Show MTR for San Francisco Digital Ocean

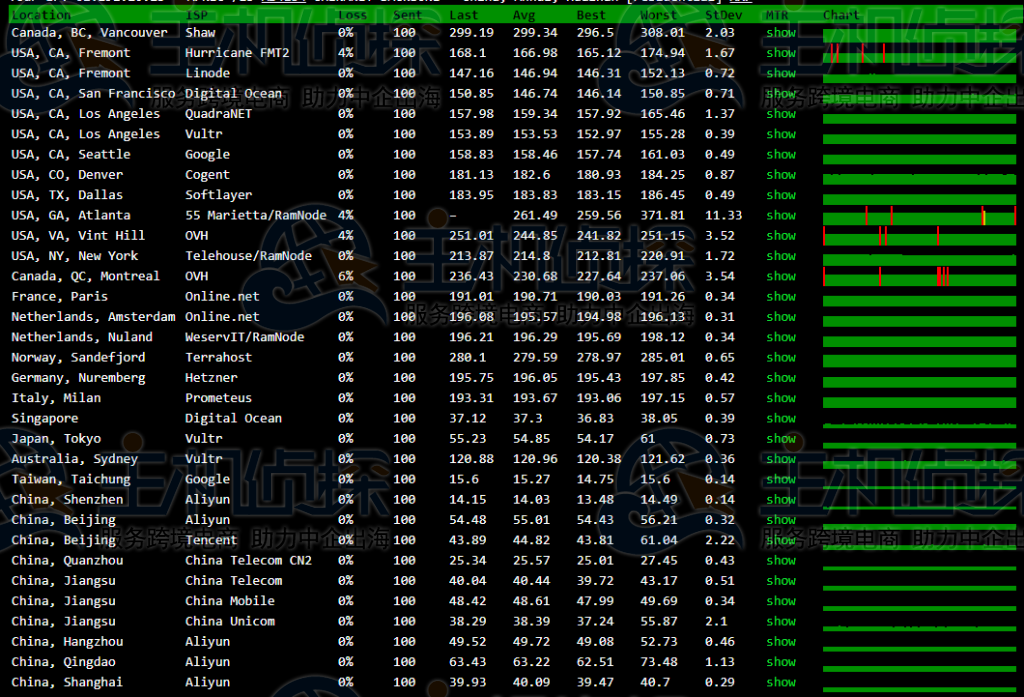(x=781, y=94)
